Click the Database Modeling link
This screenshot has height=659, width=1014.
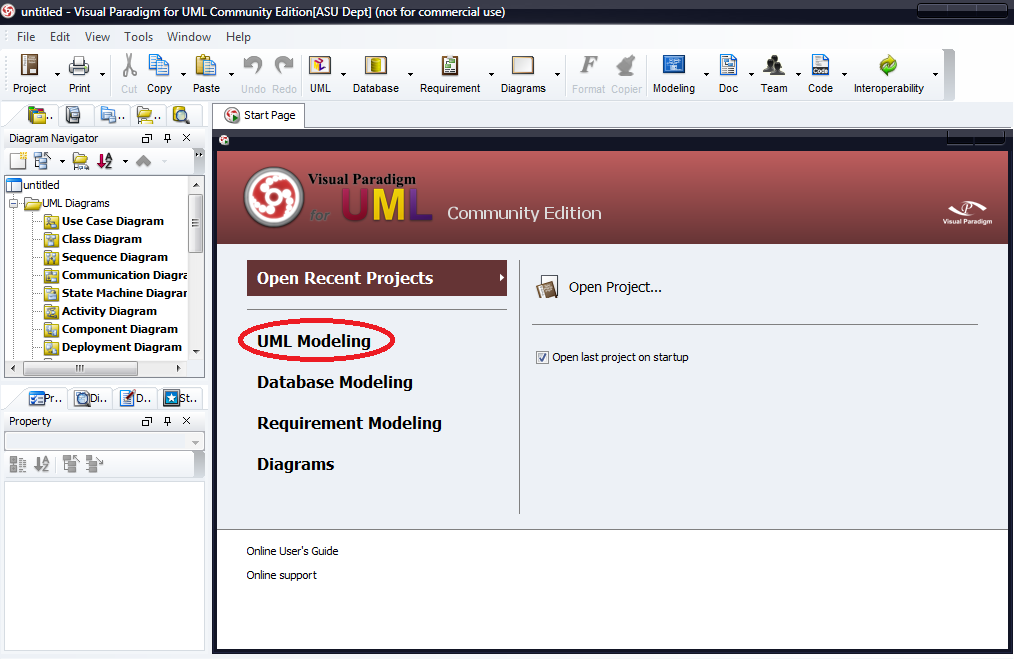coord(334,382)
